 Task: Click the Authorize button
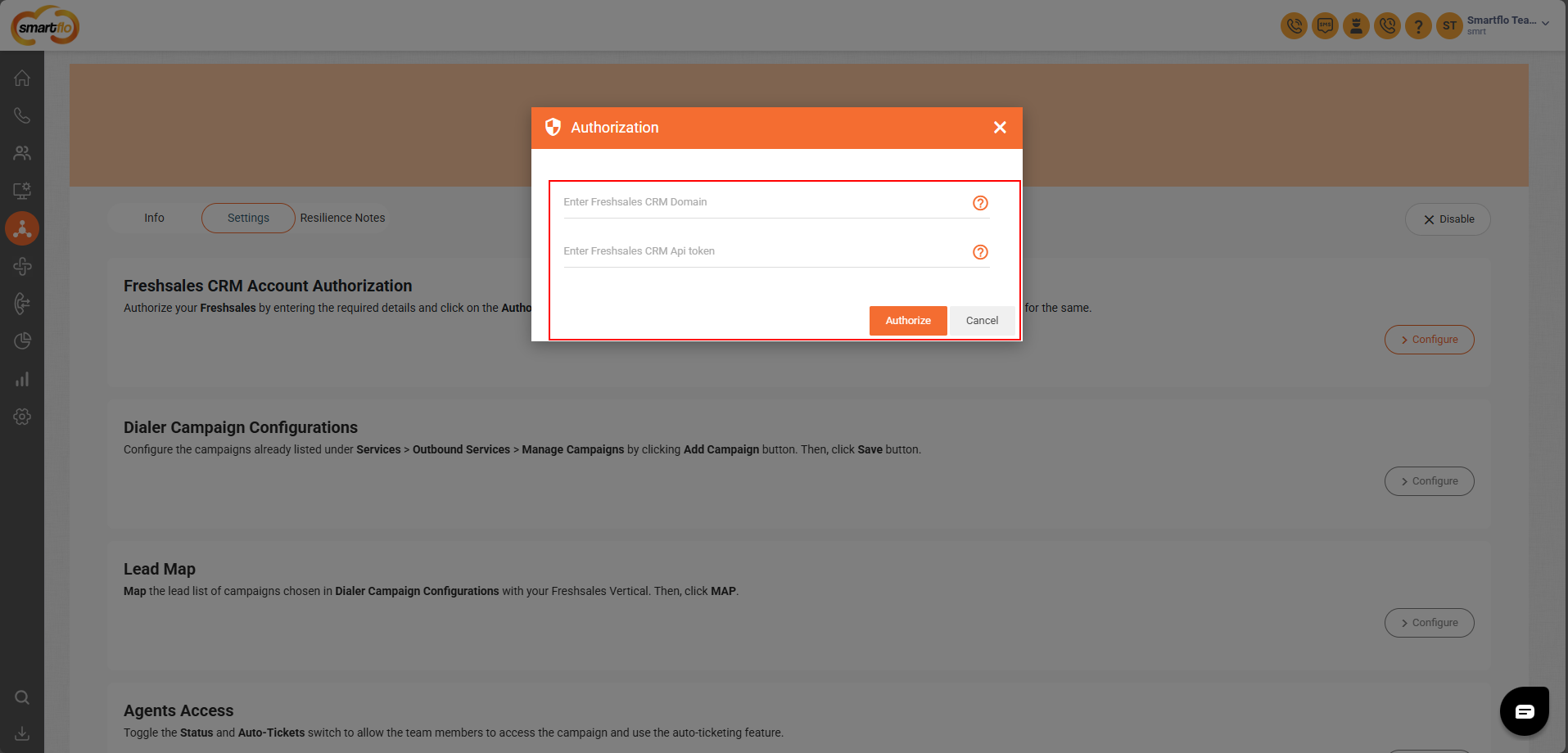tap(908, 321)
